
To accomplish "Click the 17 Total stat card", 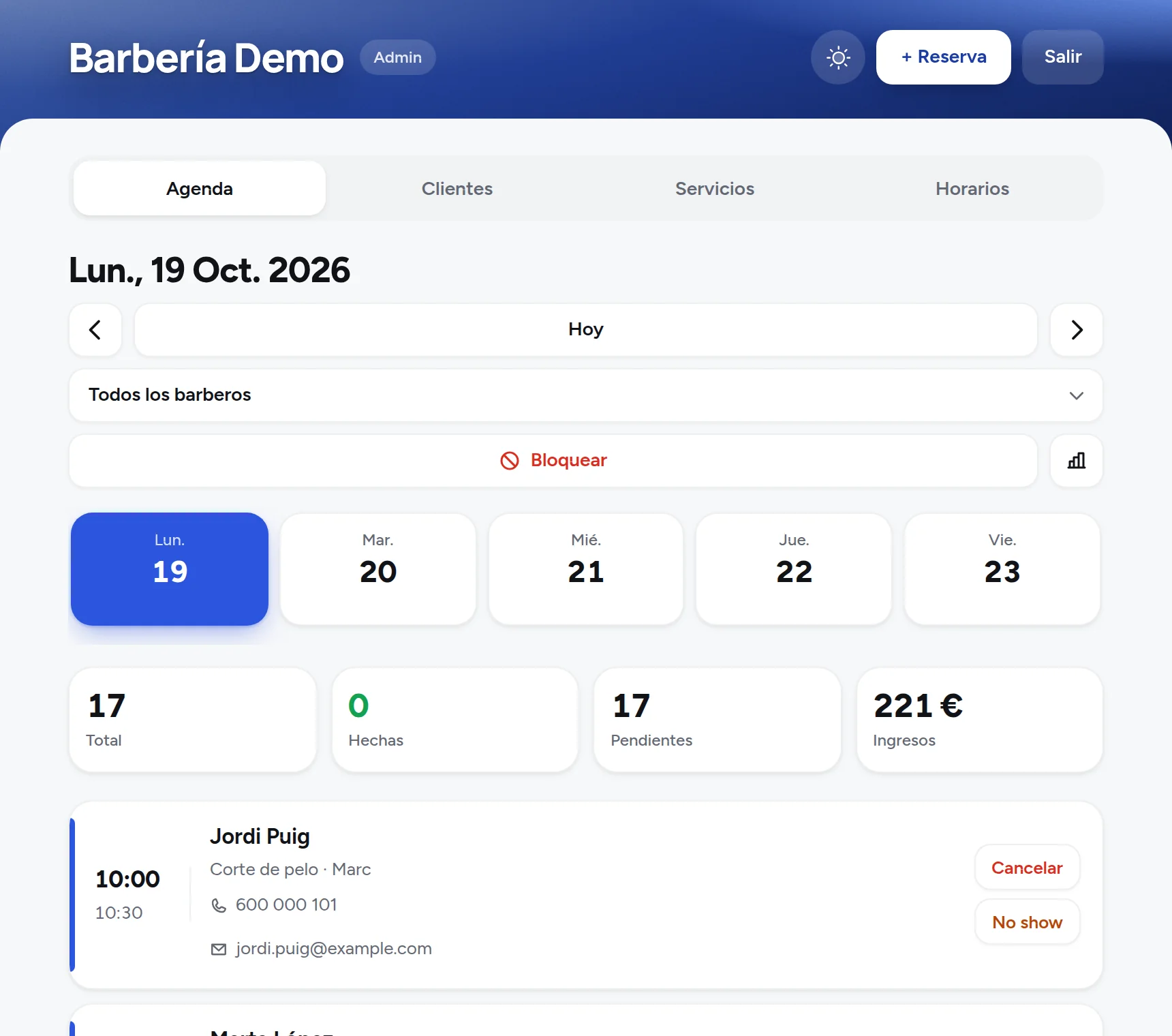I will point(193,720).
